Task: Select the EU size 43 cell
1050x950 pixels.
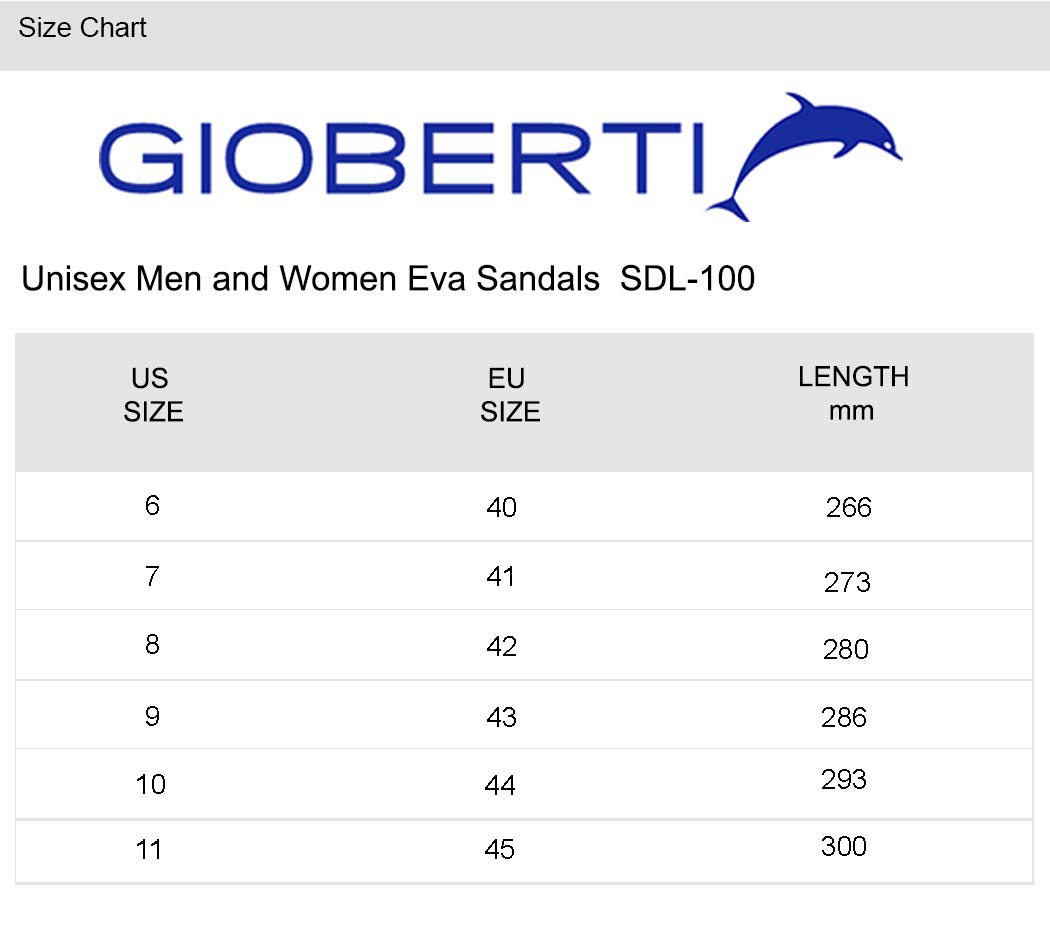Action: [x=502, y=718]
